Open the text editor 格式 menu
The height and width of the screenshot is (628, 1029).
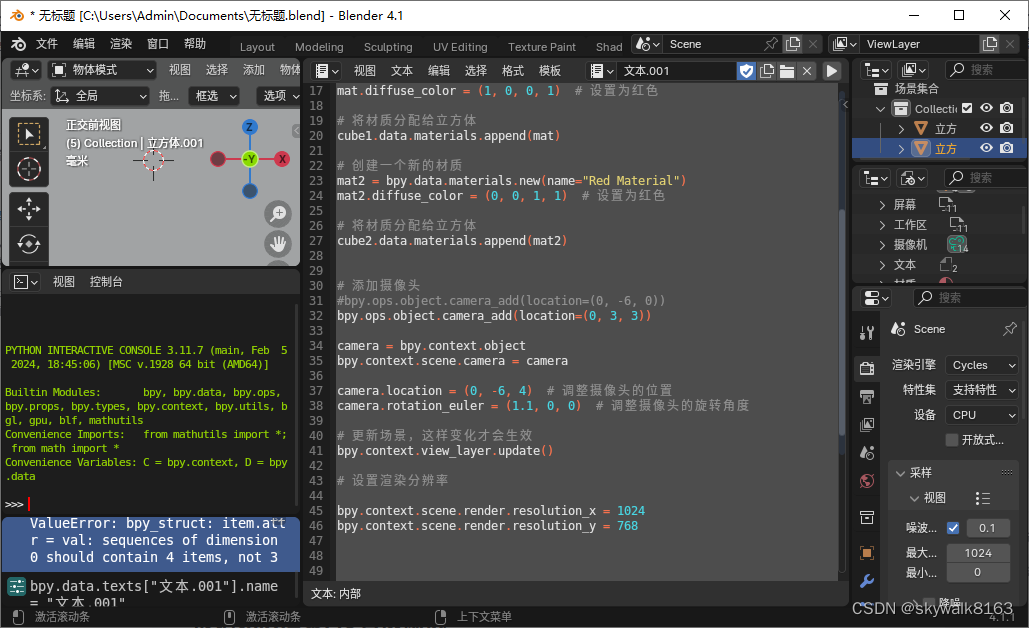click(x=513, y=71)
